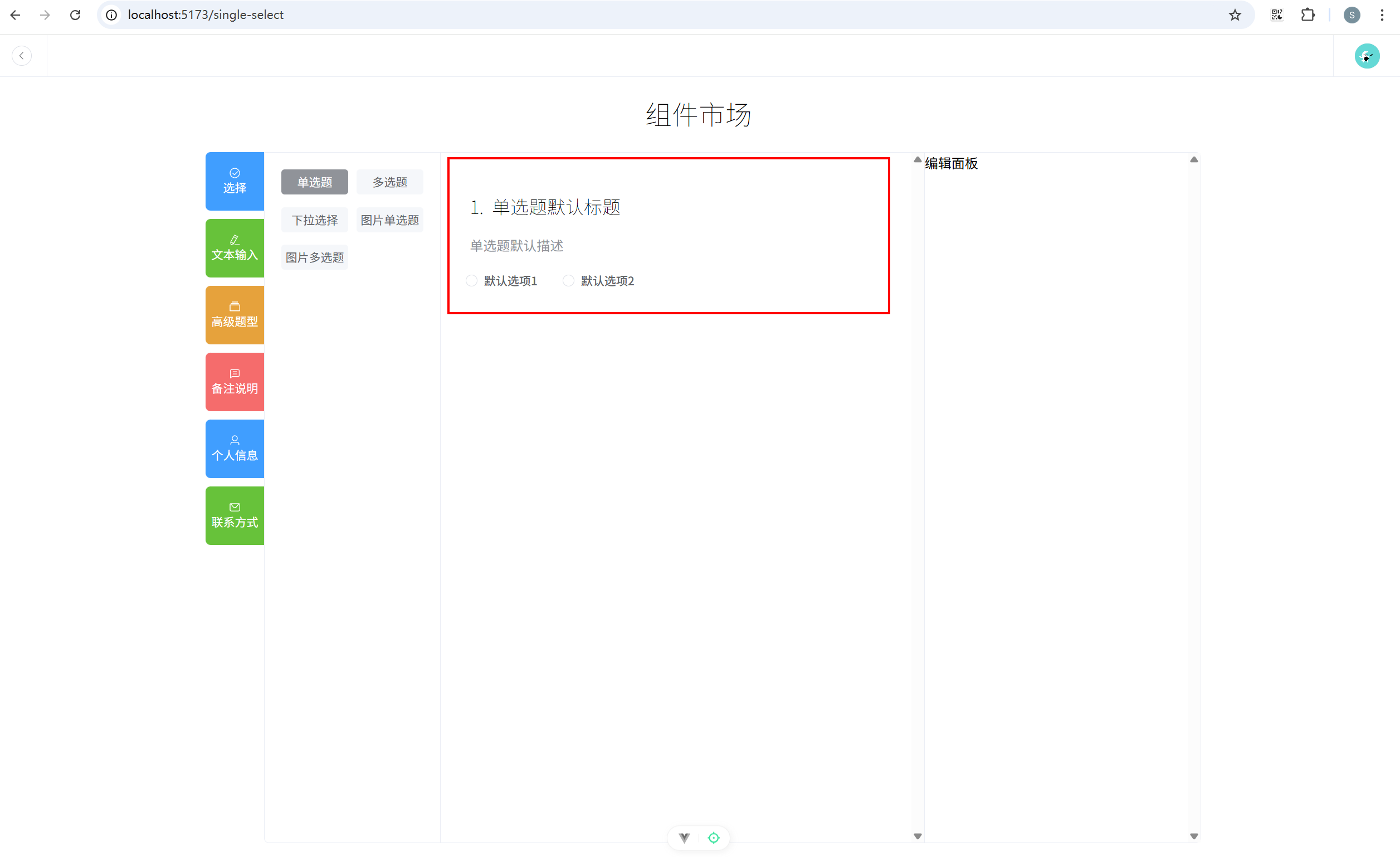Open the browser's three-dot menu
Image resolution: width=1400 pixels, height=857 pixels.
1382,15
